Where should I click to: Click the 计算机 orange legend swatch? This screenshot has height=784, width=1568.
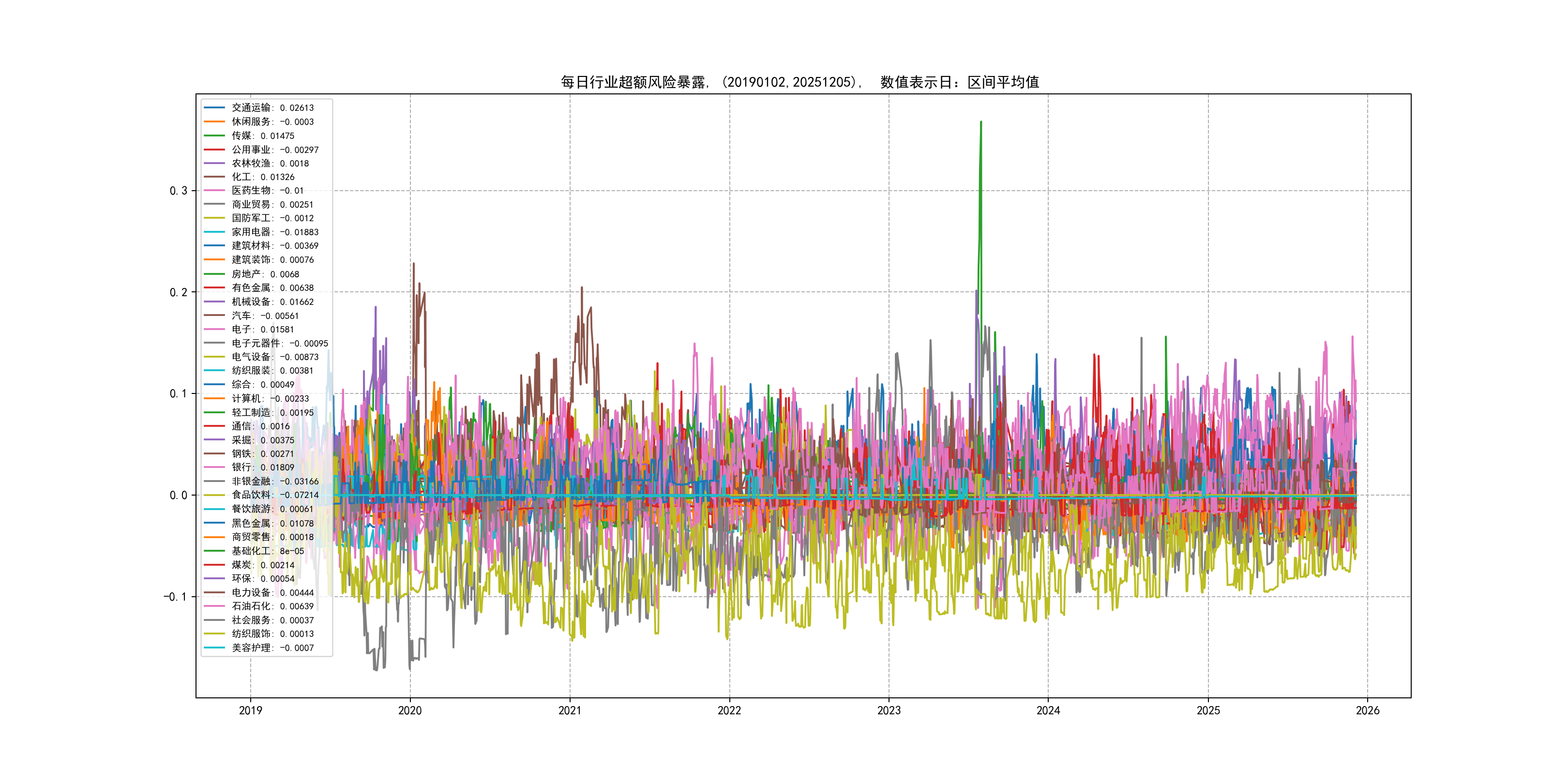click(214, 398)
